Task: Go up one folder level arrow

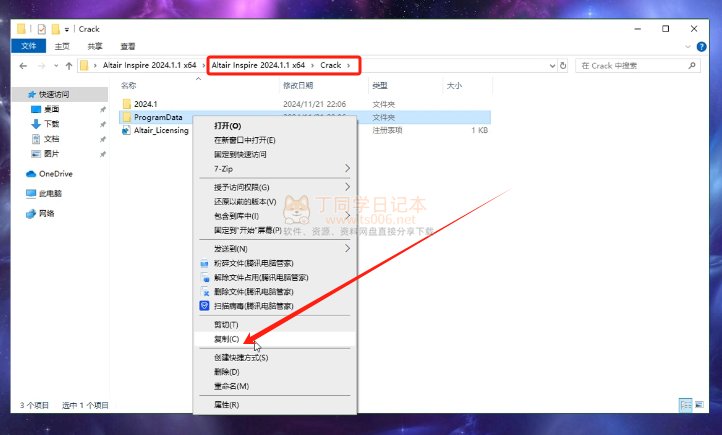Action: pos(69,66)
